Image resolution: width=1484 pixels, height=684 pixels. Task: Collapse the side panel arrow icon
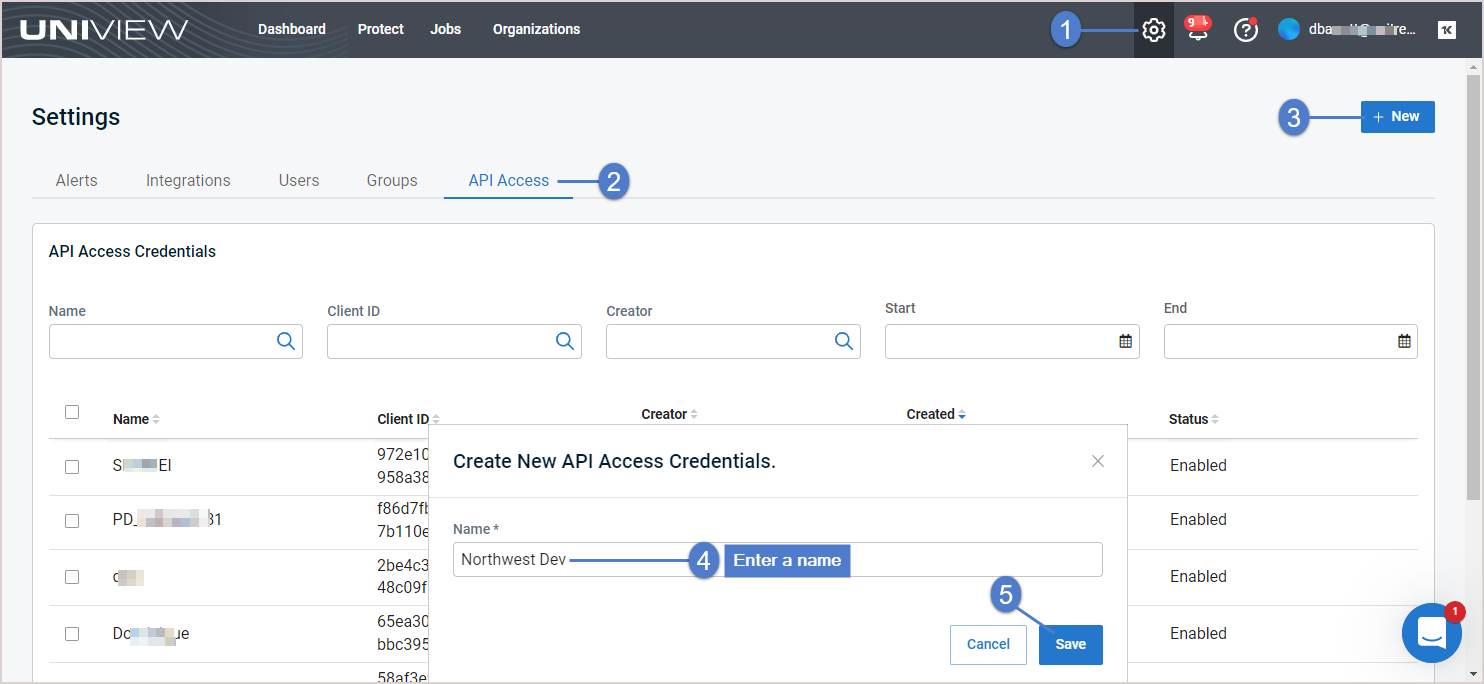click(1447, 30)
